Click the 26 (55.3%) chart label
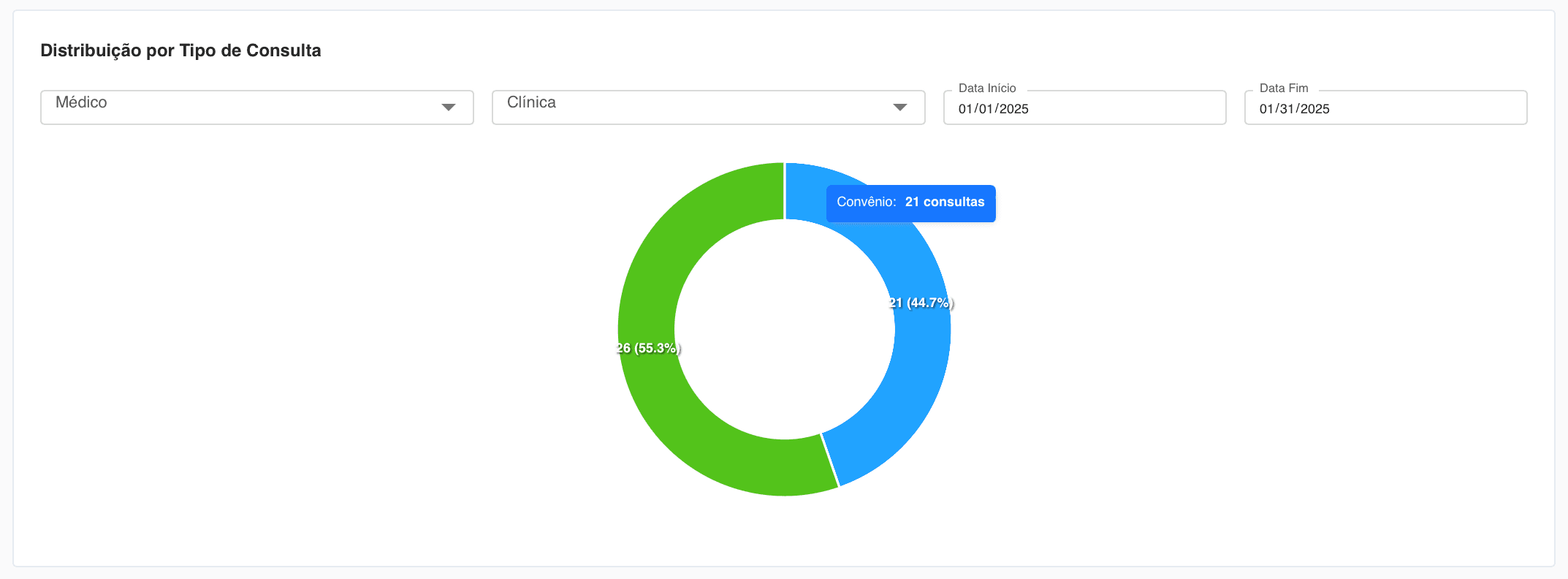This screenshot has width=1568, height=579. tap(648, 348)
